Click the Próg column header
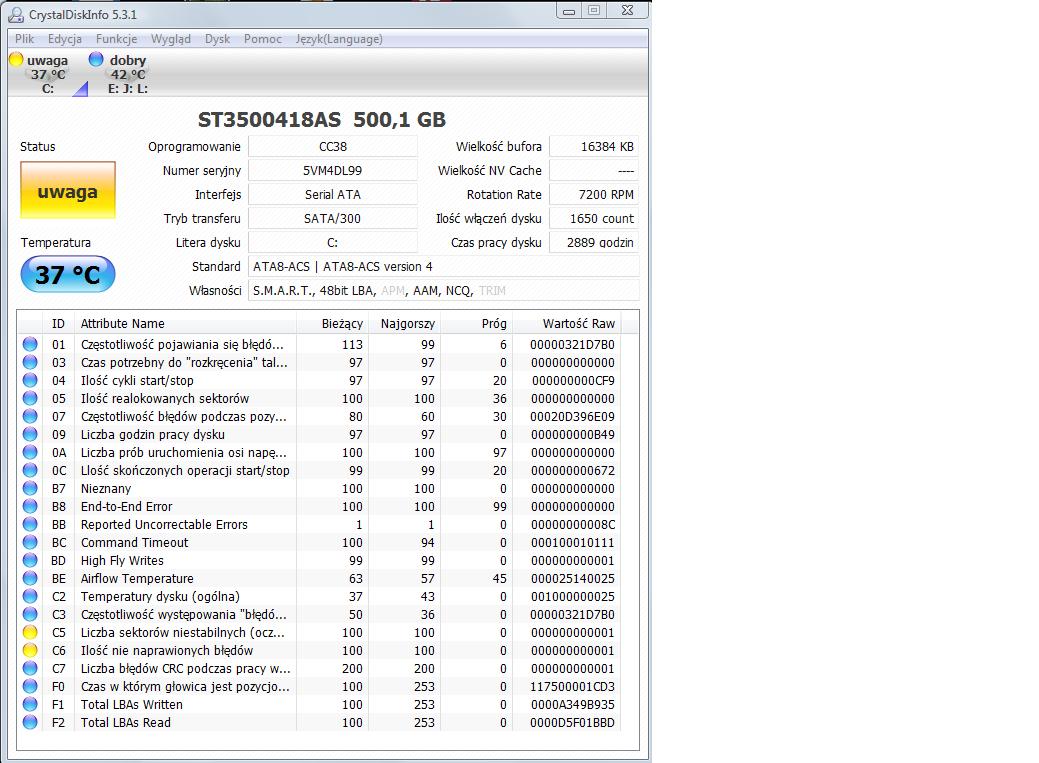The height and width of the screenshot is (763, 1039). tap(476, 323)
